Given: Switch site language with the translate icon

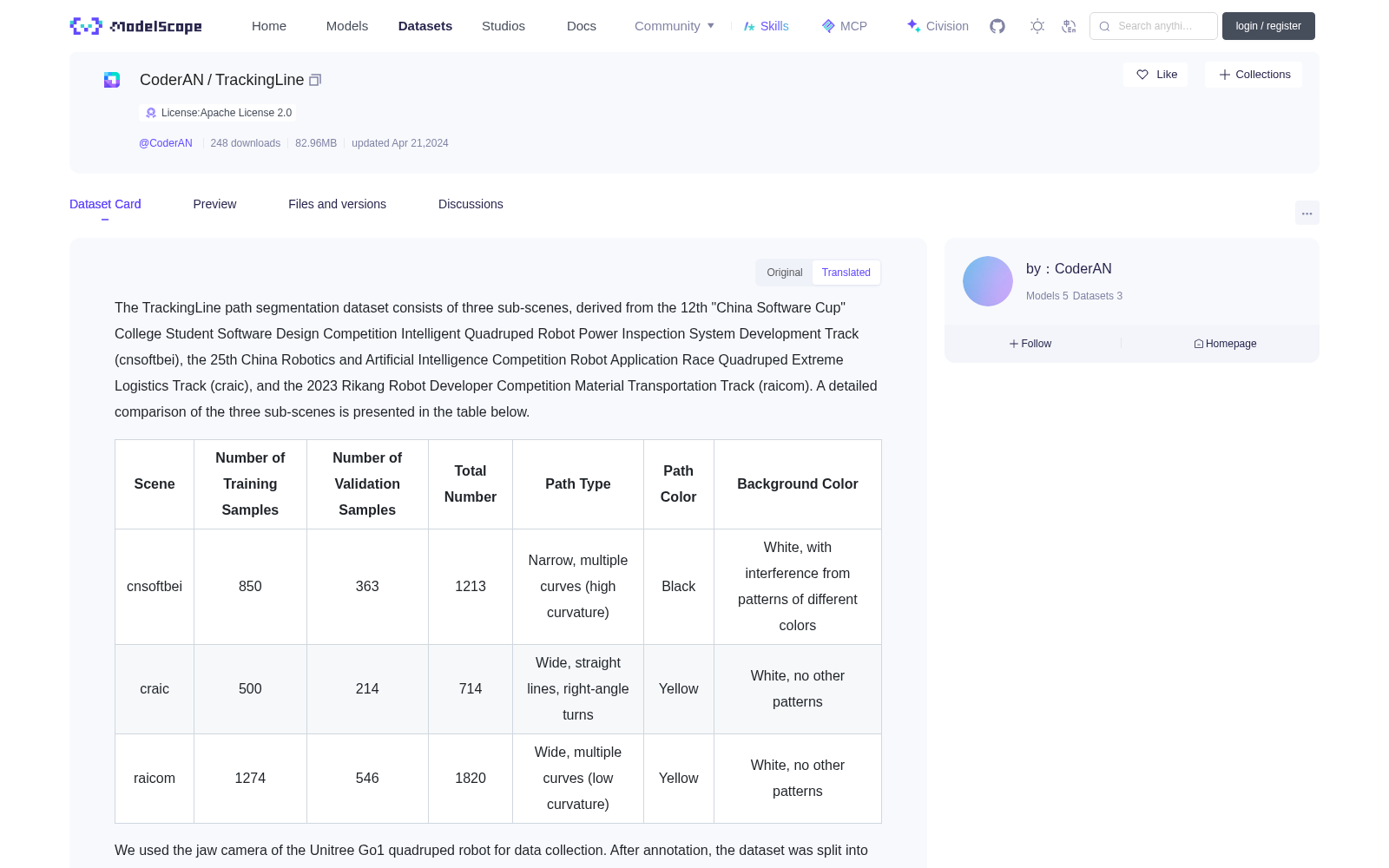Looking at the screenshot, I should coord(1069,26).
